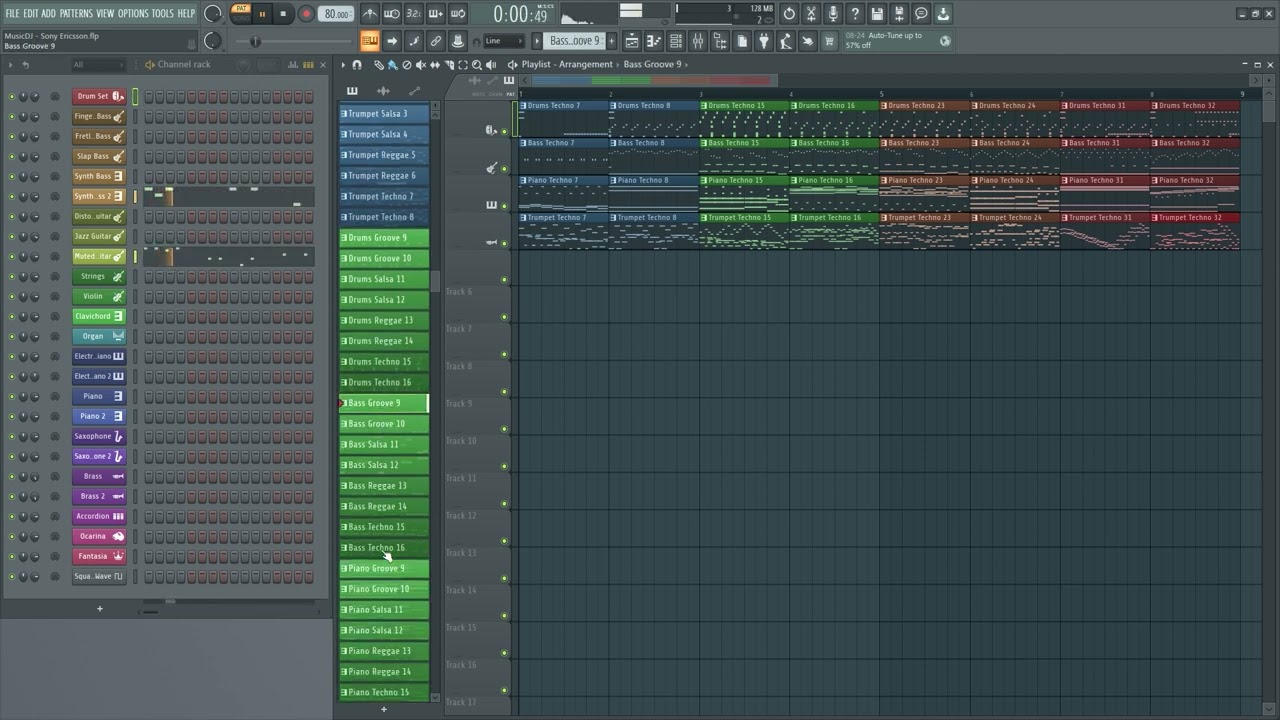This screenshot has width=1280, height=720.
Task: Click the undo history icon
Action: pos(789,14)
